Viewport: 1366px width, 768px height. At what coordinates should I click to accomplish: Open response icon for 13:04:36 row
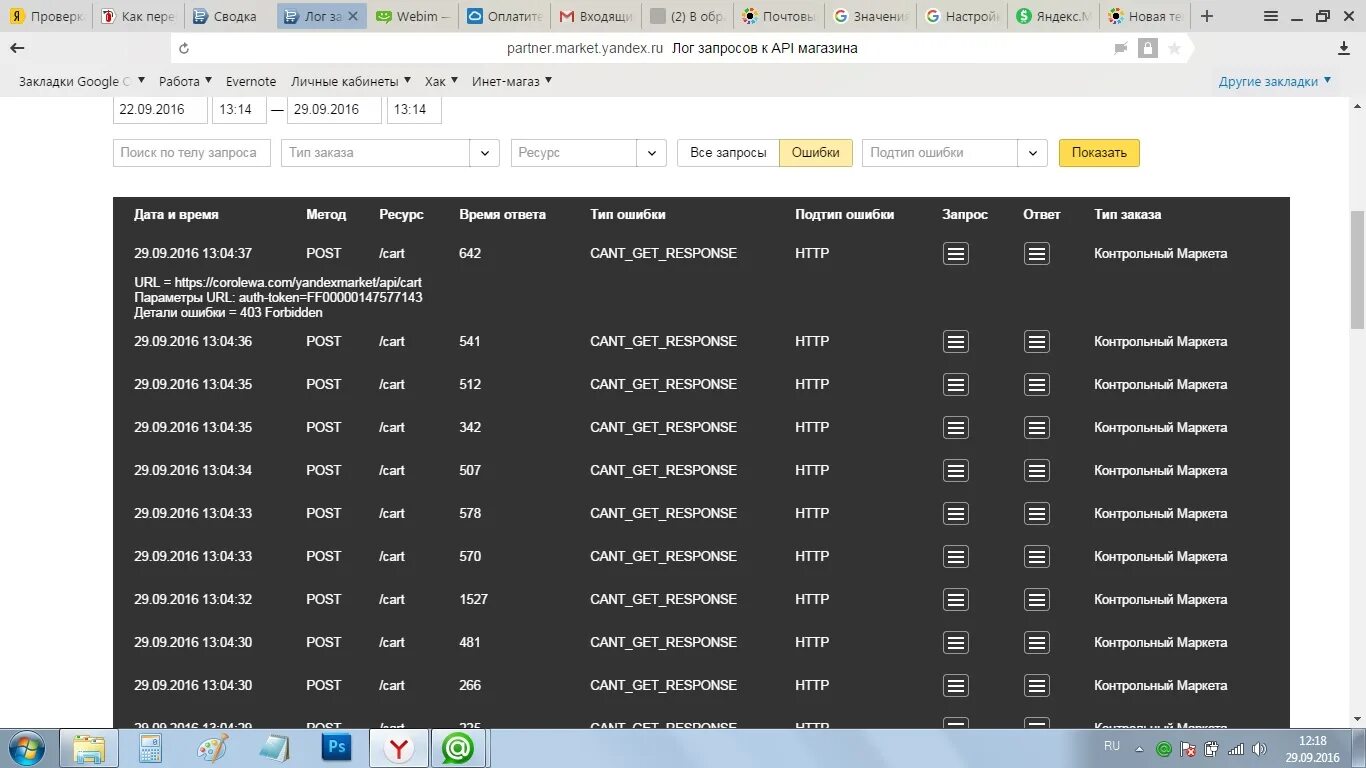click(x=1037, y=342)
